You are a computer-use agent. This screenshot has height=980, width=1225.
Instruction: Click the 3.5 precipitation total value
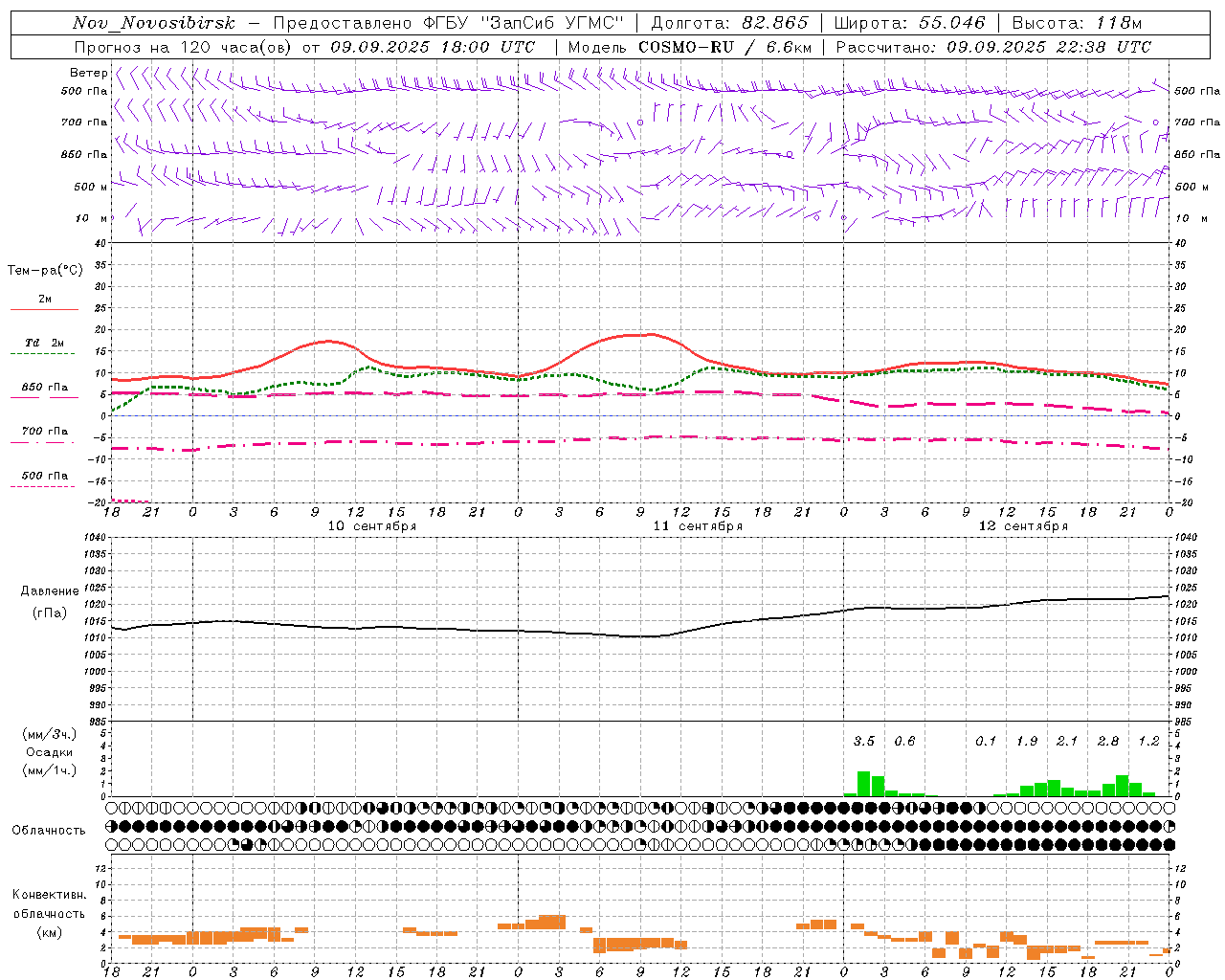tap(864, 741)
